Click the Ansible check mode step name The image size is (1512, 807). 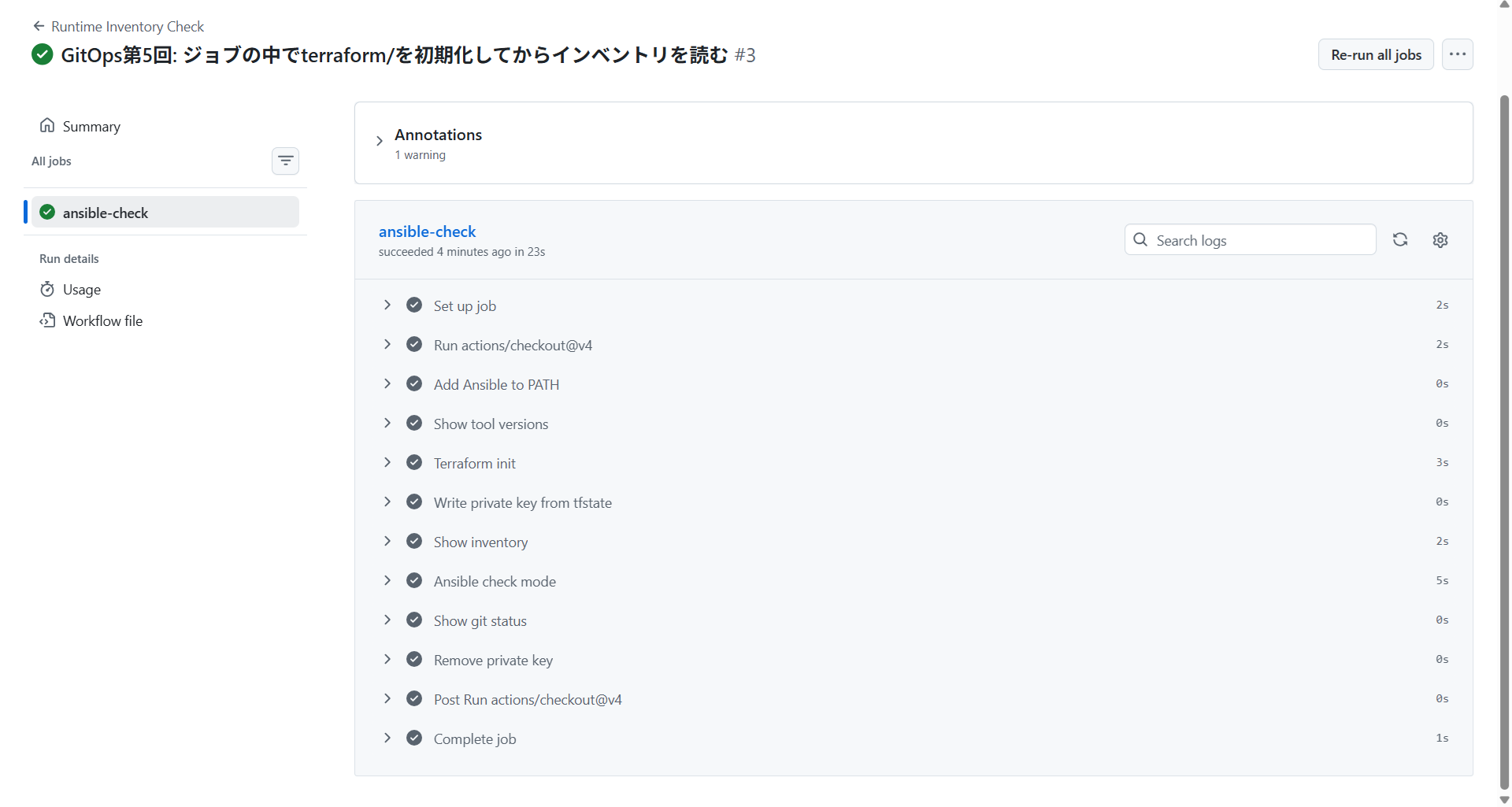point(495,582)
